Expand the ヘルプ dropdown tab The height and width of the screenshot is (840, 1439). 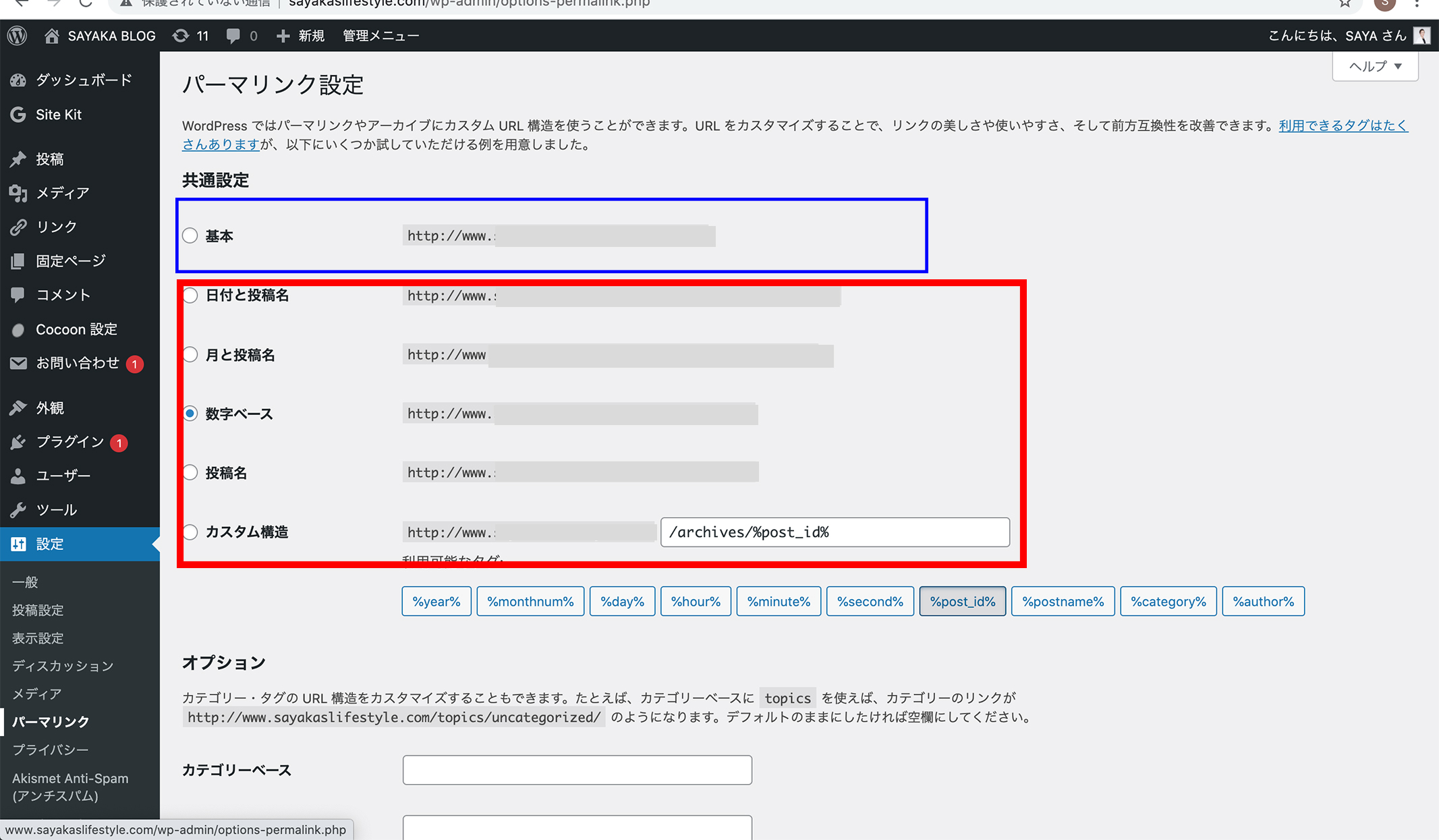[1375, 66]
